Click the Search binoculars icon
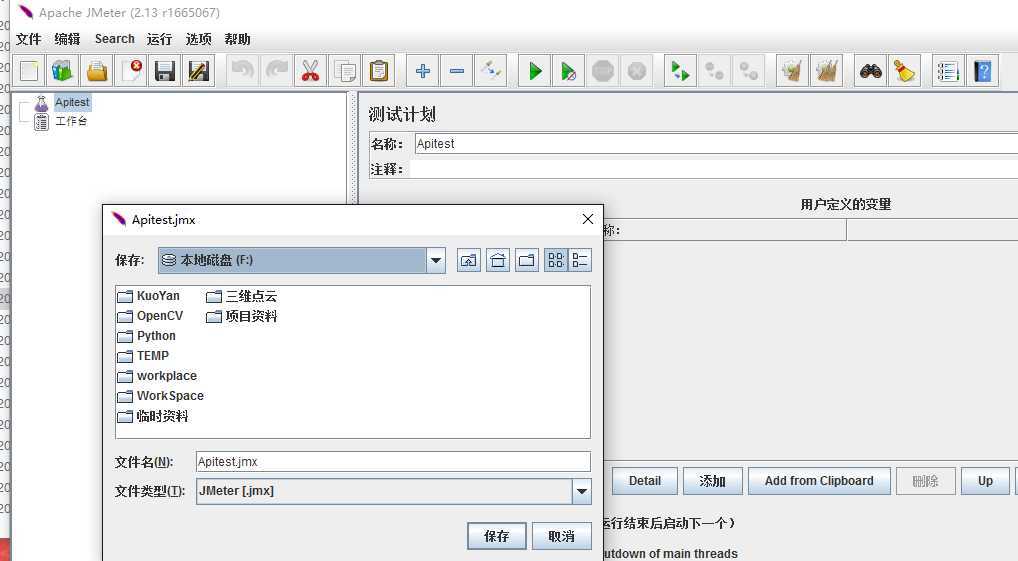Screen dimensions: 1018x561 point(871,71)
